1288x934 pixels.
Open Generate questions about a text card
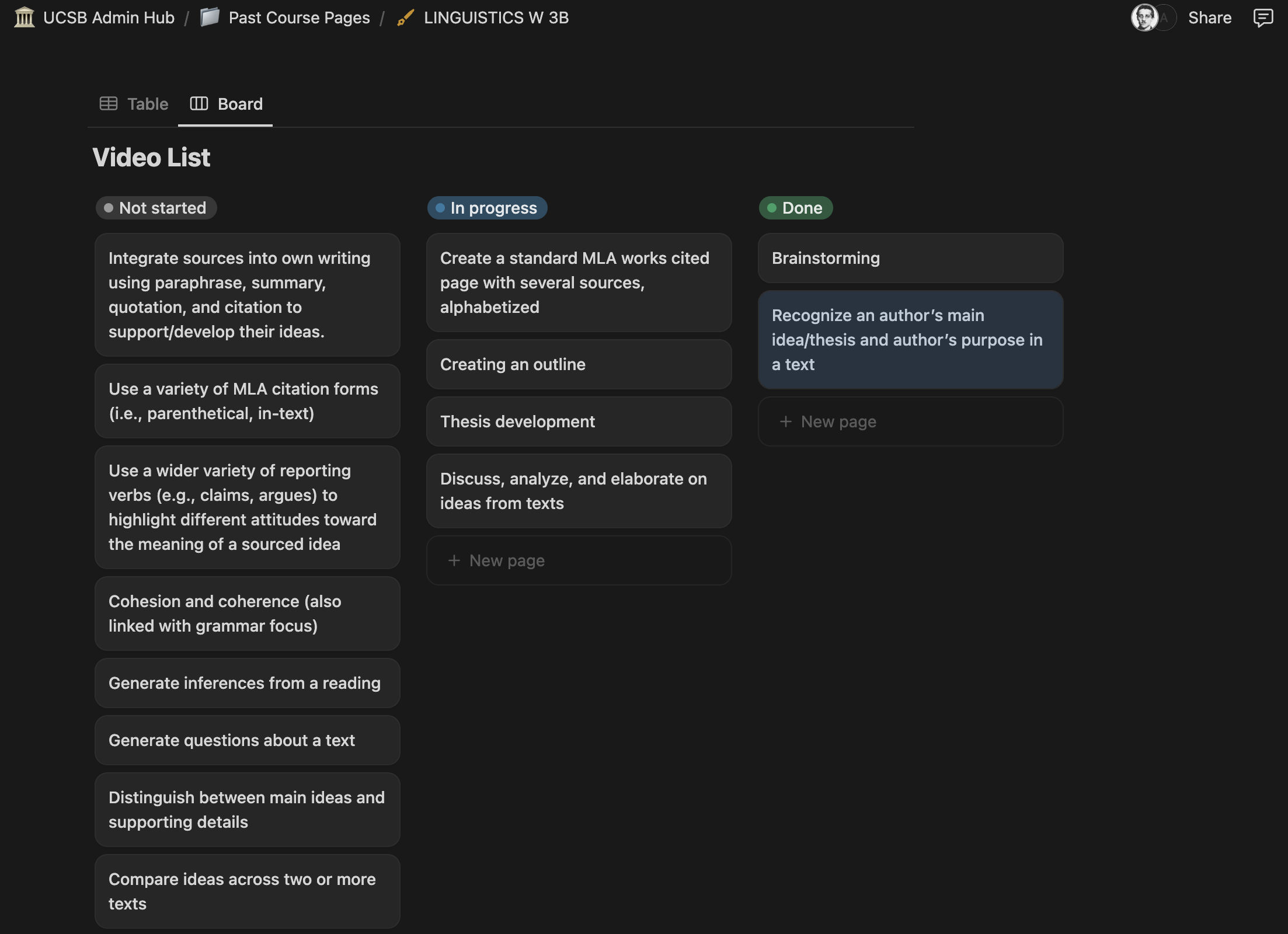point(247,740)
